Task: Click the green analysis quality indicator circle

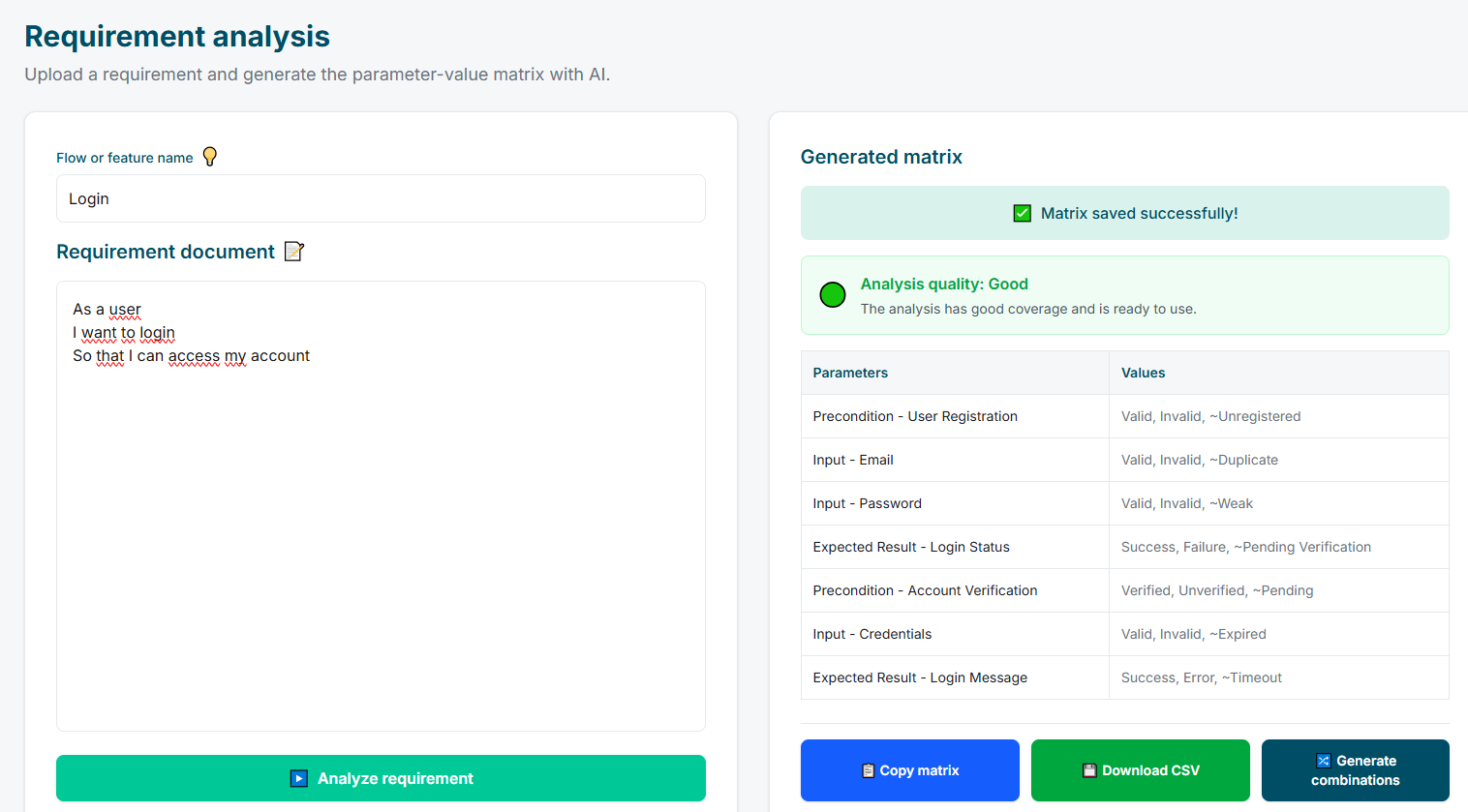Action: coord(833,295)
